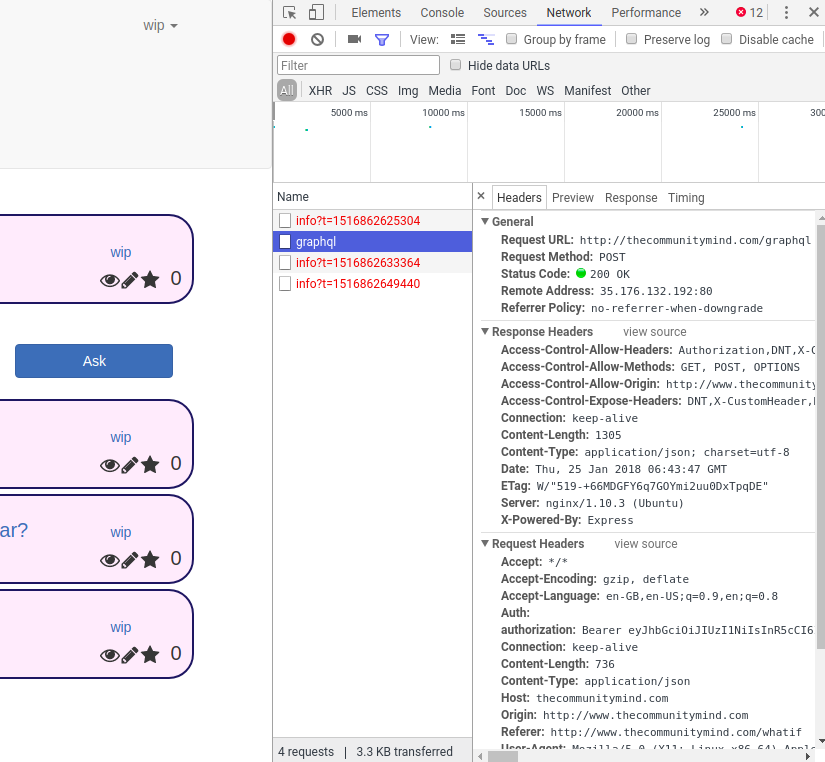
Task: Toggle the device toolbar icon
Action: pyautogui.click(x=316, y=13)
